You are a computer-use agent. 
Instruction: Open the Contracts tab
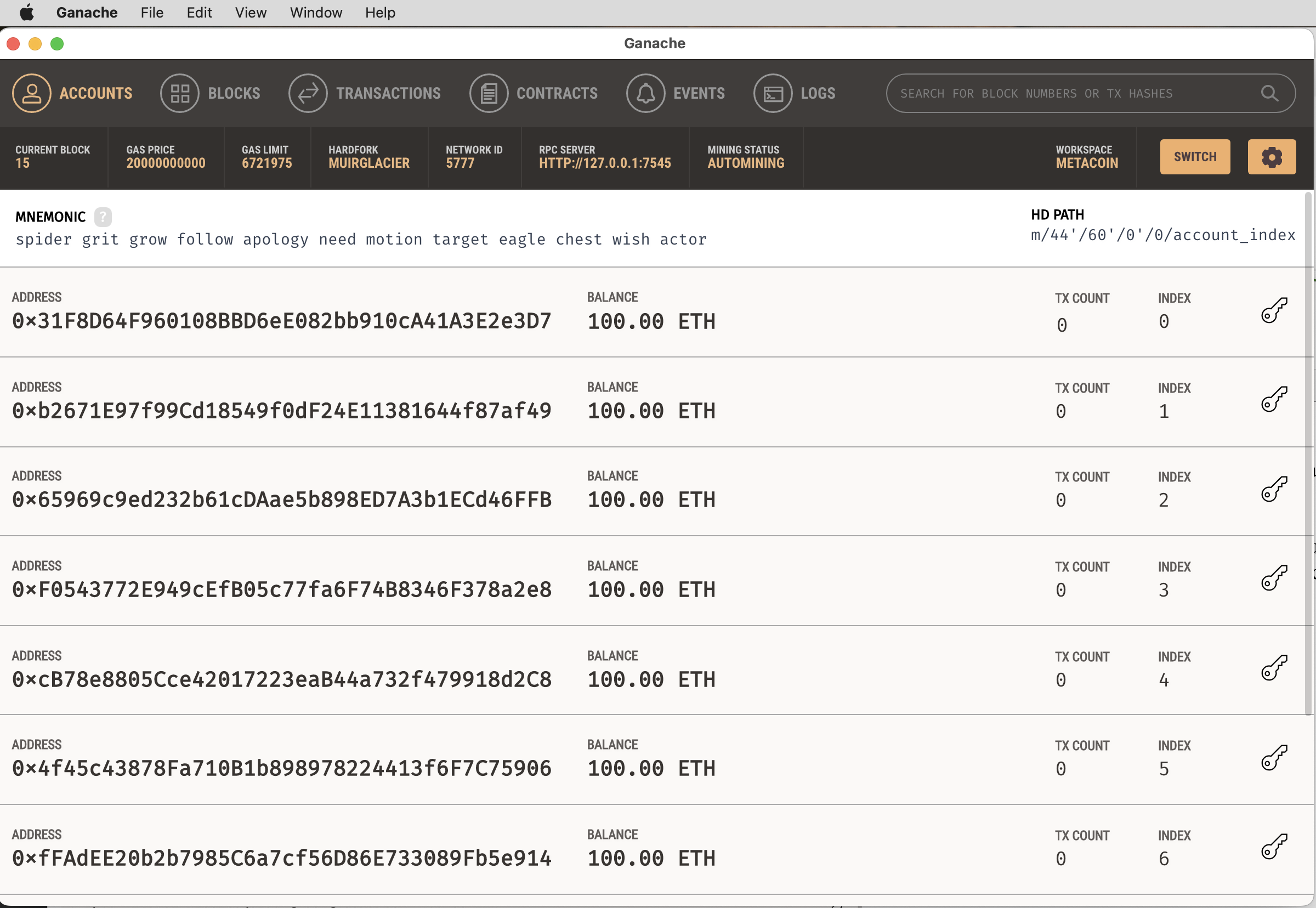pyautogui.click(x=534, y=93)
